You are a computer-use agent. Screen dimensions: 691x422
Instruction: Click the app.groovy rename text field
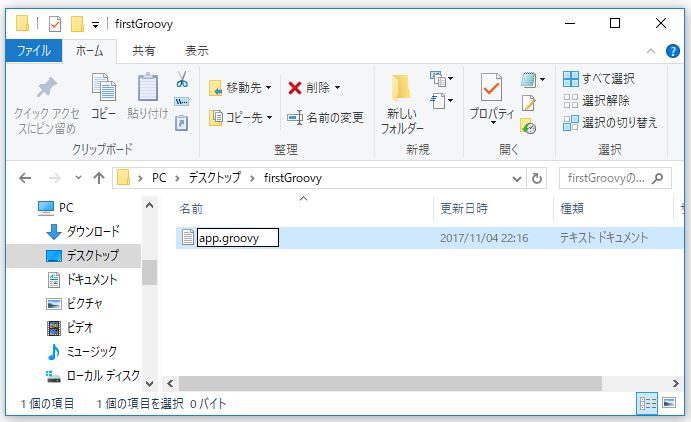(238, 238)
